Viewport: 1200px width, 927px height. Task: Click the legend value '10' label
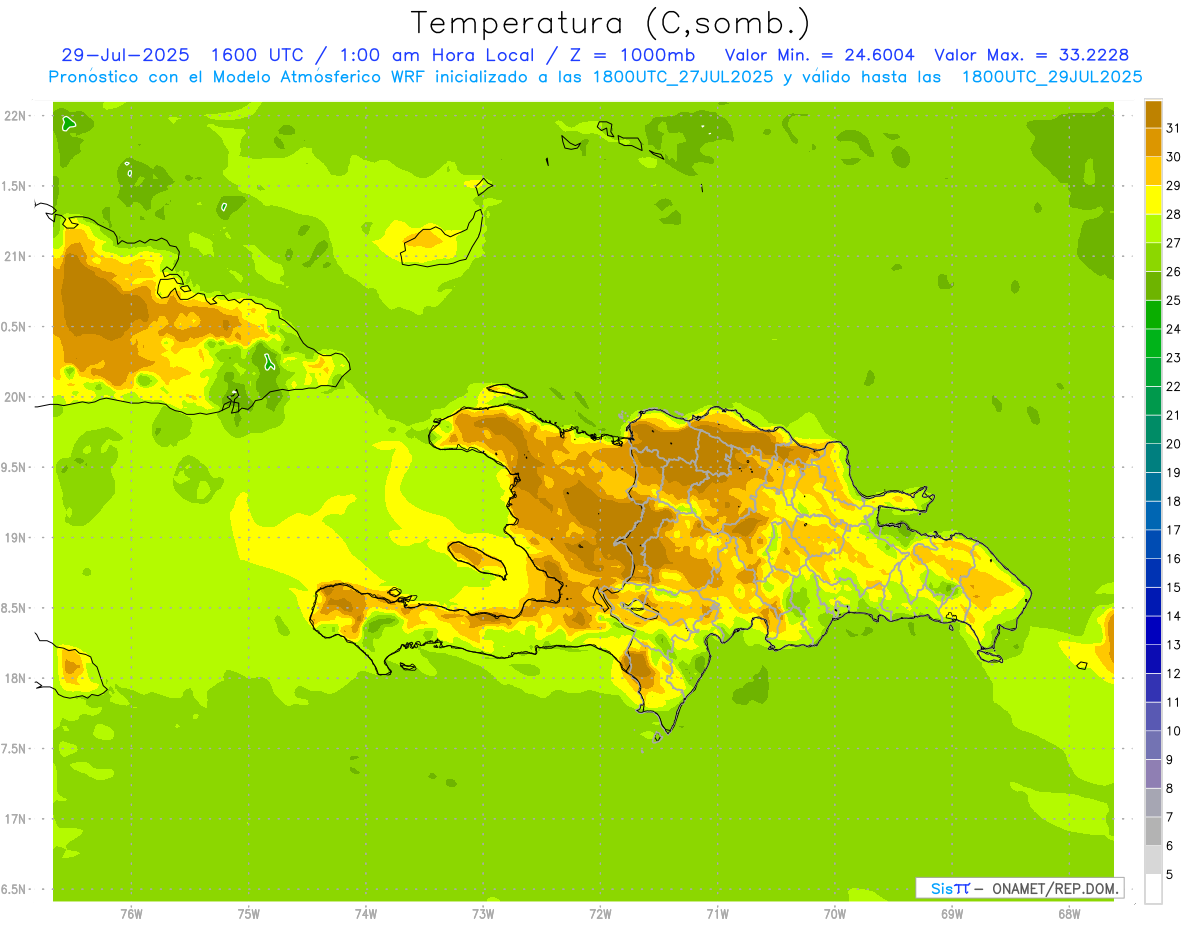pyautogui.click(x=1173, y=731)
